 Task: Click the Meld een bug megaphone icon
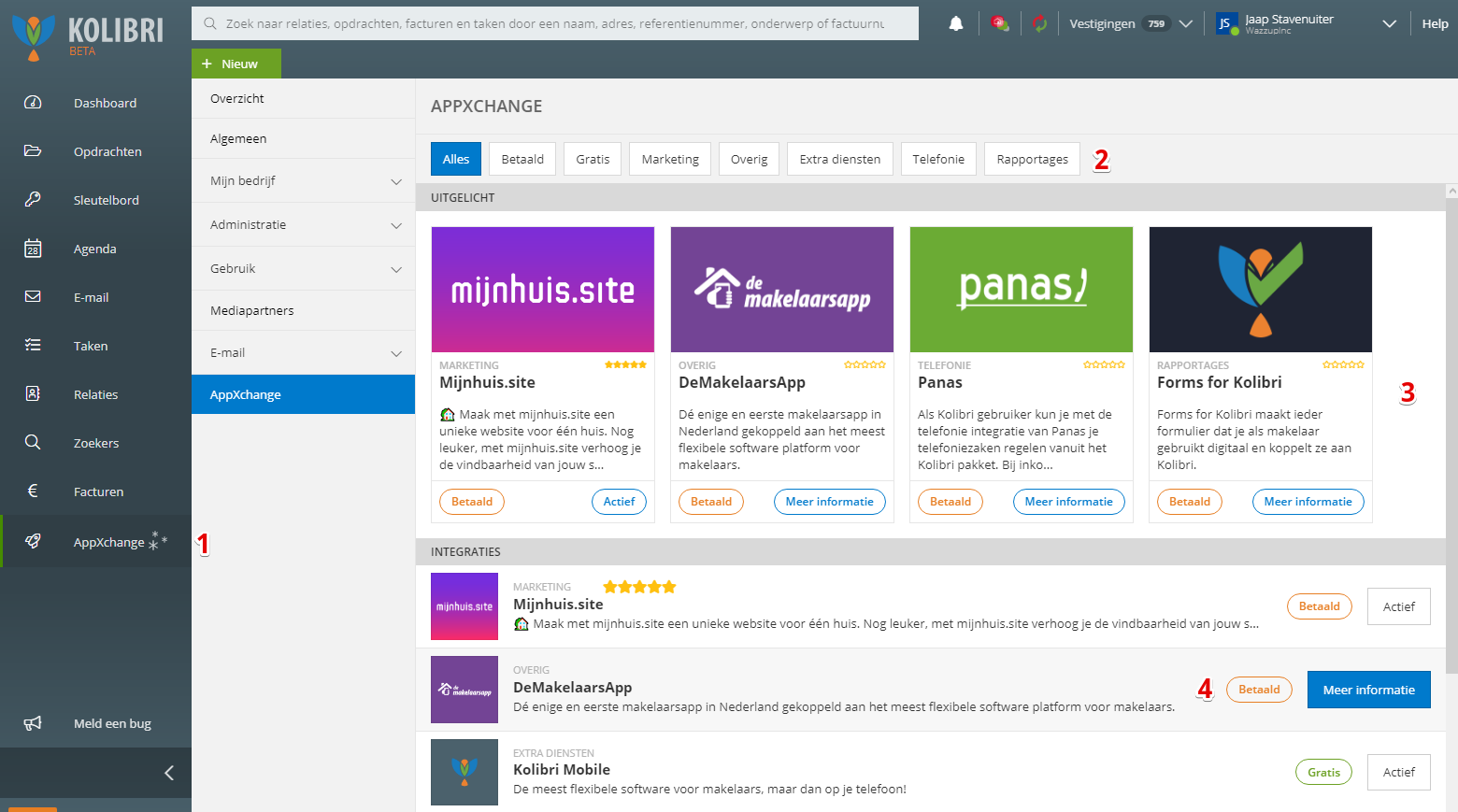pyautogui.click(x=33, y=723)
